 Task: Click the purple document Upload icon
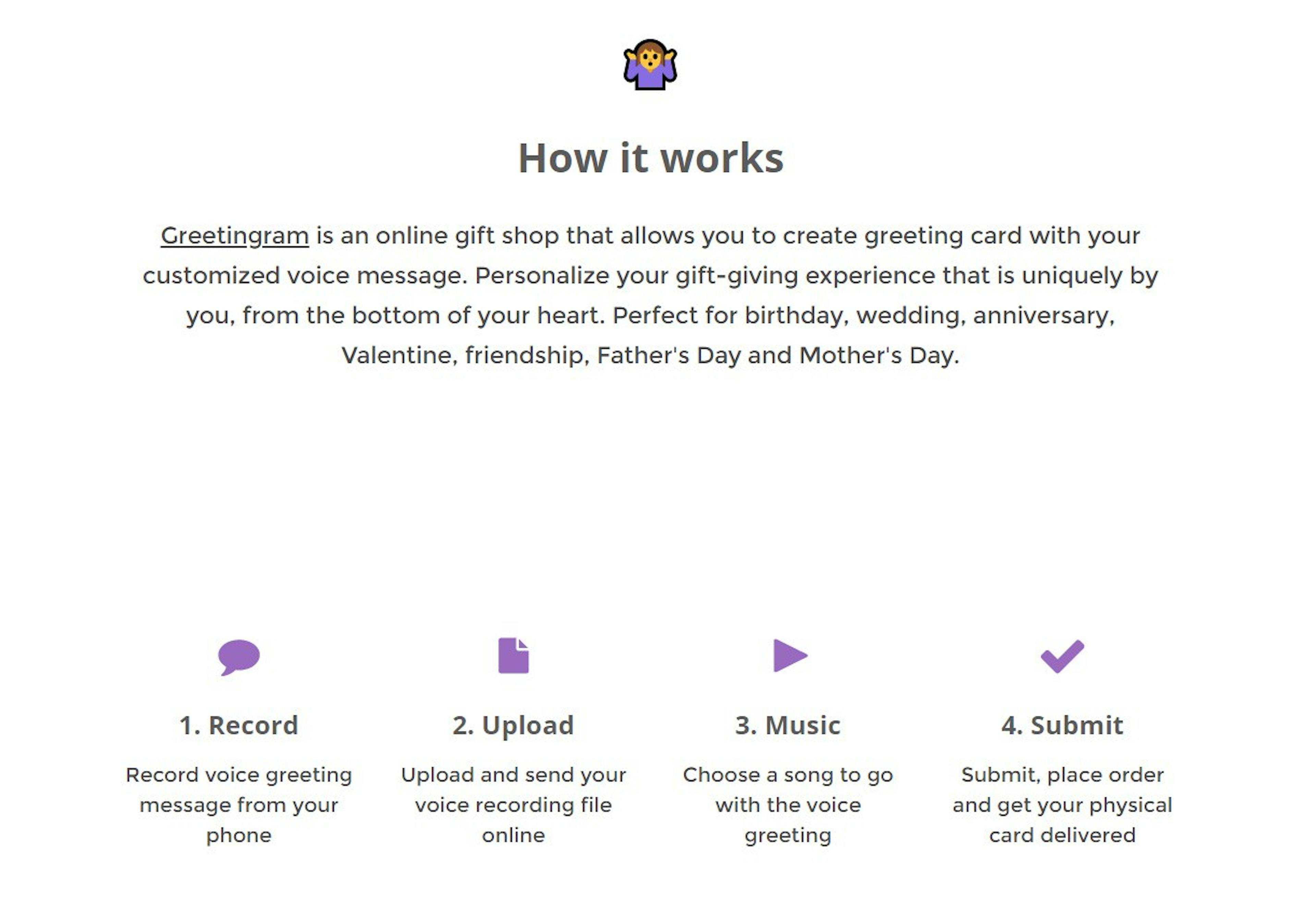[x=513, y=655]
